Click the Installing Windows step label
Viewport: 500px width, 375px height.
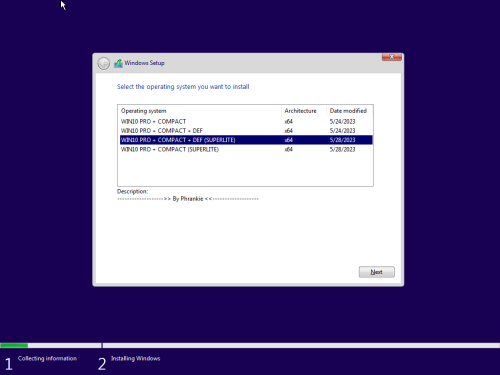[x=136, y=358]
